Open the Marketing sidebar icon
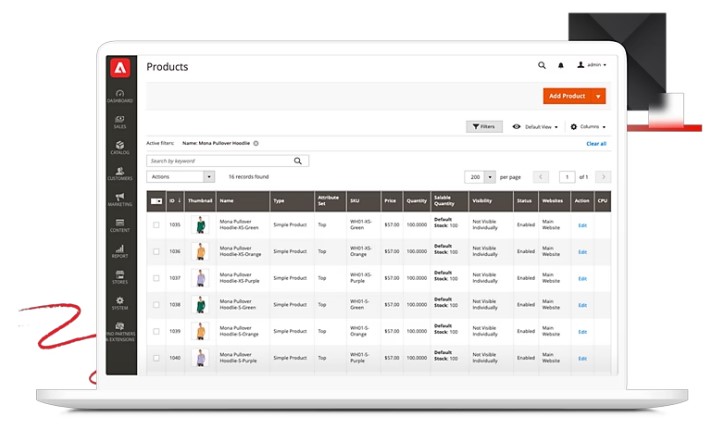713x427 pixels. 120,199
